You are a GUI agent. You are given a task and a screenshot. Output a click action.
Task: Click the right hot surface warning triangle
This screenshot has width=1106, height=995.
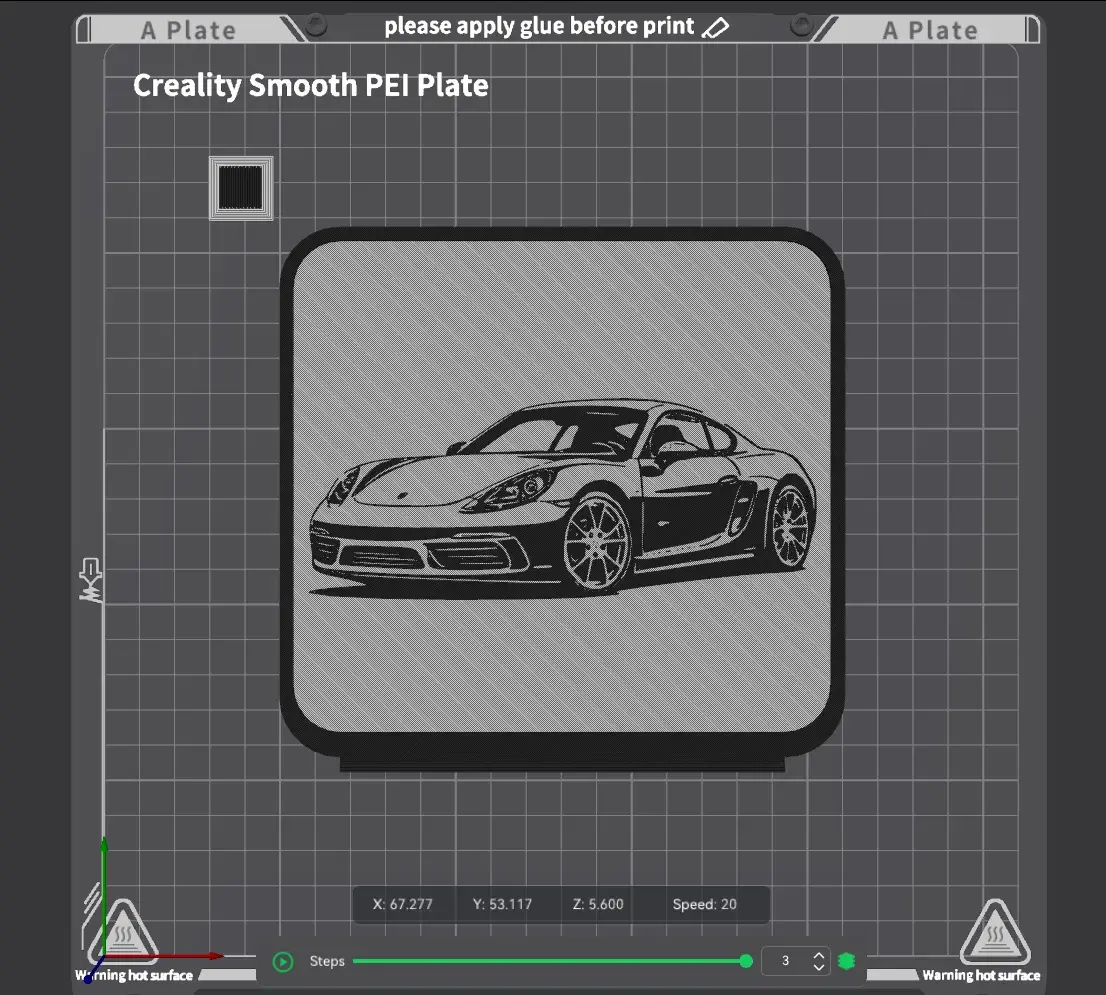click(x=995, y=932)
